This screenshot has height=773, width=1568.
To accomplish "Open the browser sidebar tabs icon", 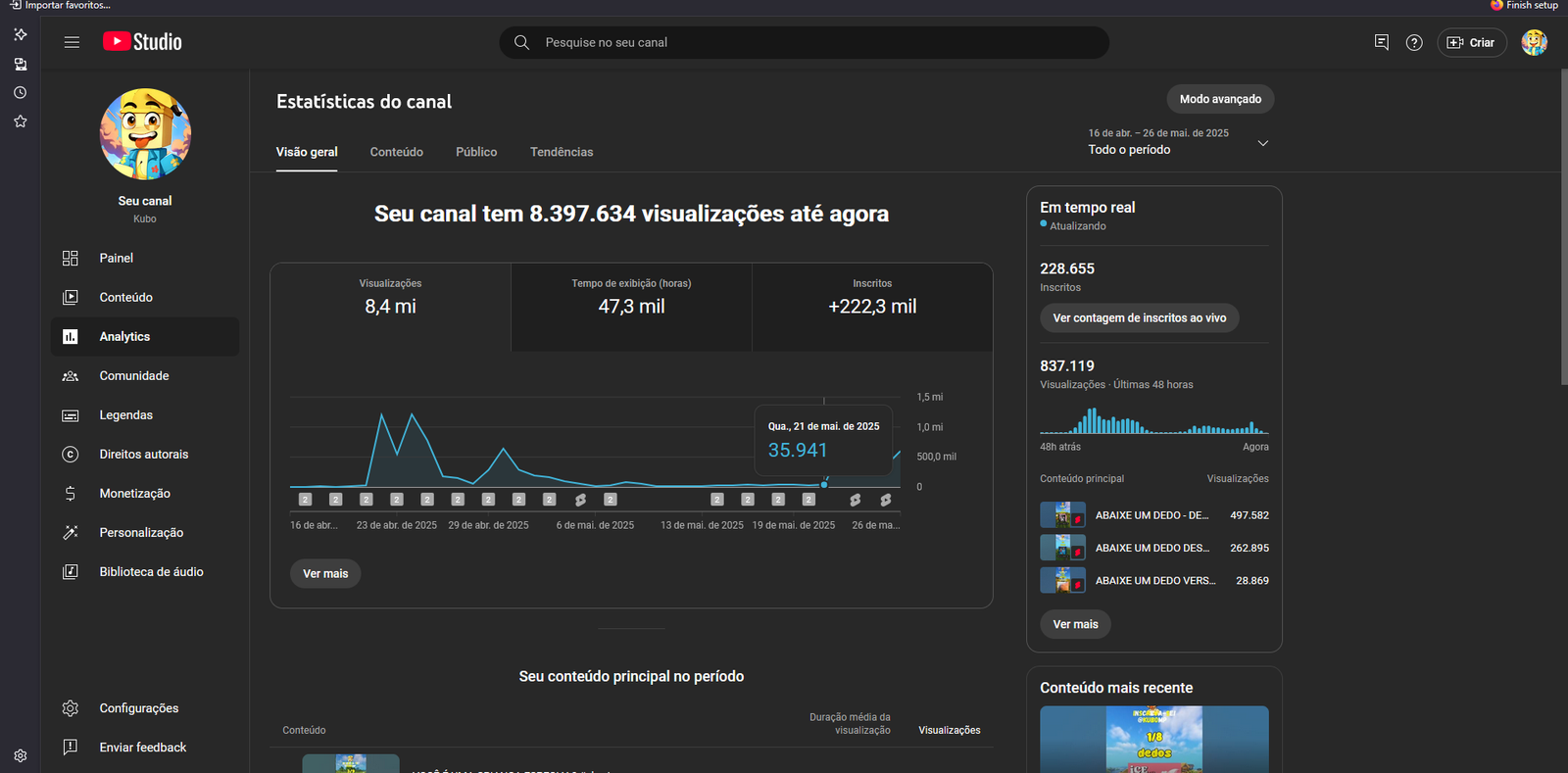I will point(20,64).
